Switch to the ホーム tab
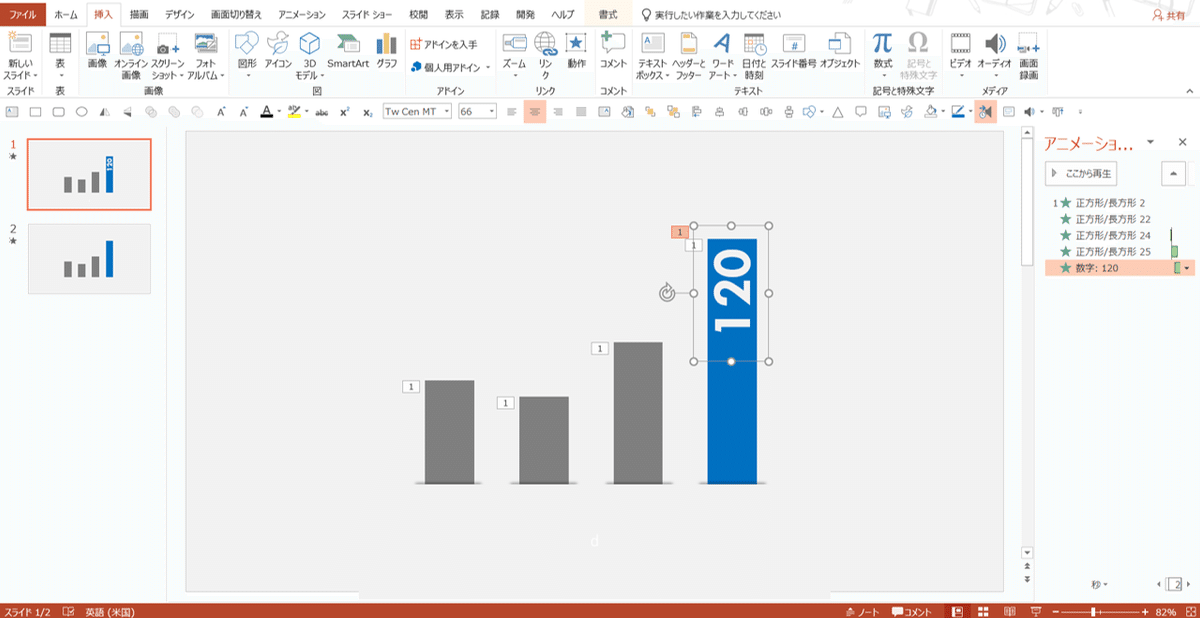 point(66,15)
